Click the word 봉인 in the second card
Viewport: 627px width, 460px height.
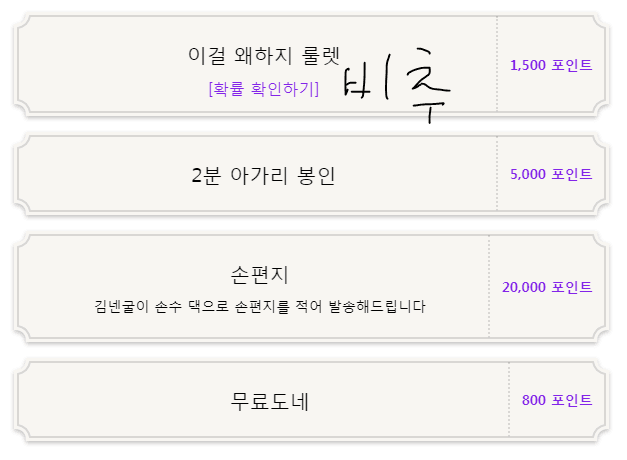tap(316, 176)
